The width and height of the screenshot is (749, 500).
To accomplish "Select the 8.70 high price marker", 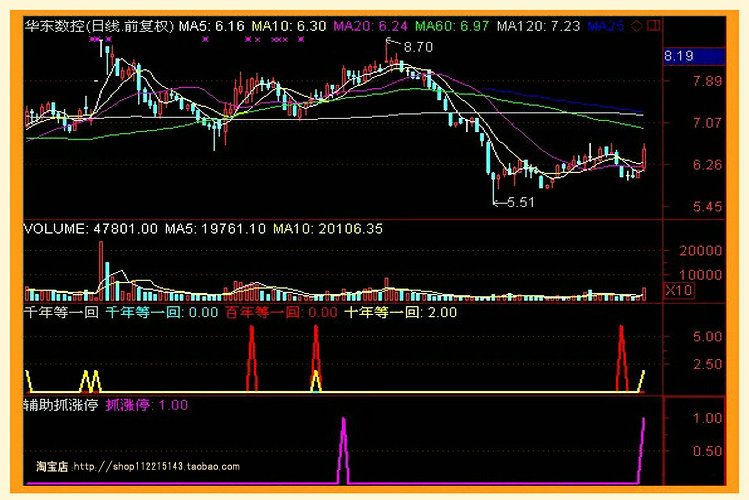I will pos(418,46).
